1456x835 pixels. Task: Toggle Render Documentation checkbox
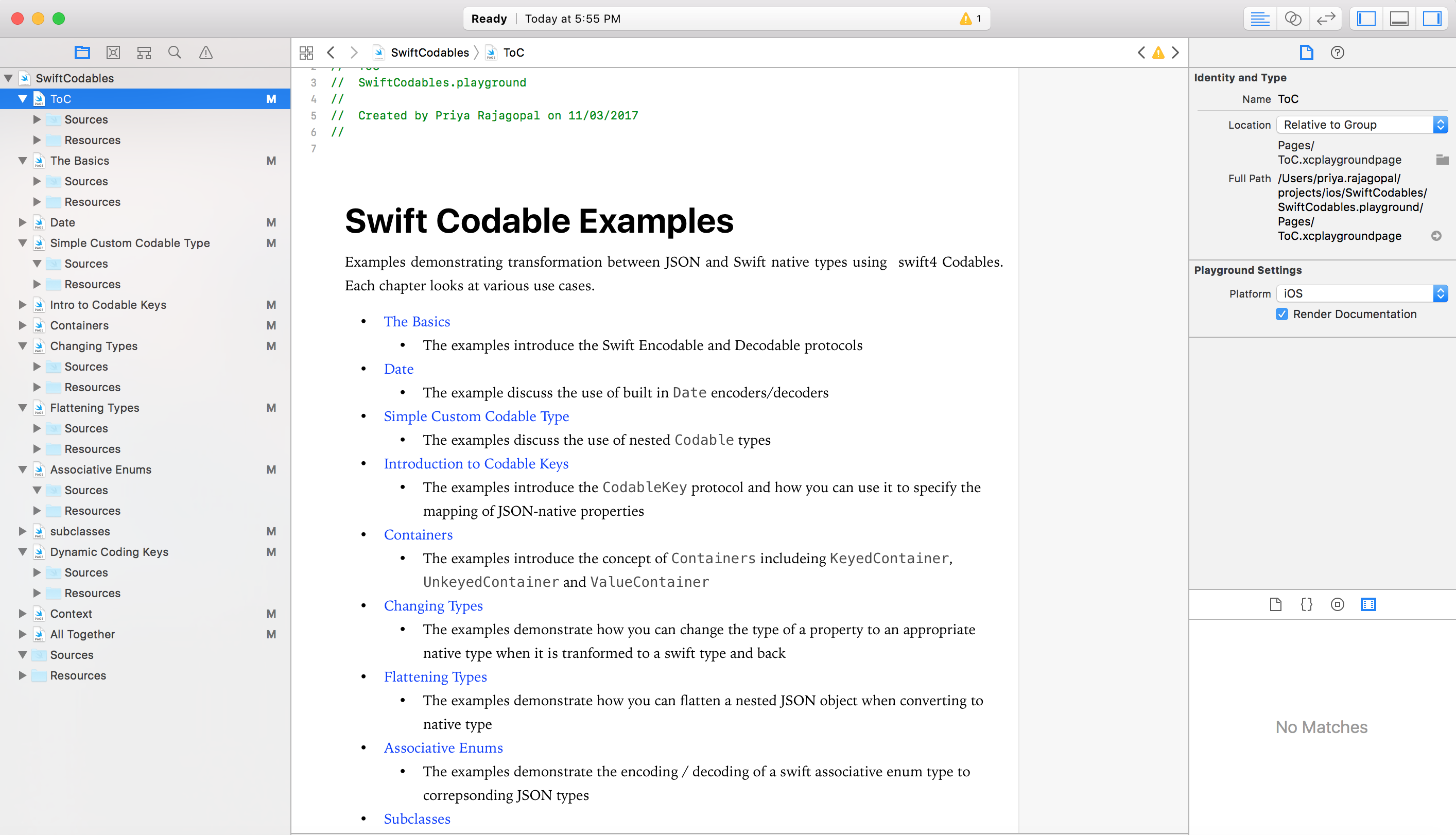tap(1282, 314)
